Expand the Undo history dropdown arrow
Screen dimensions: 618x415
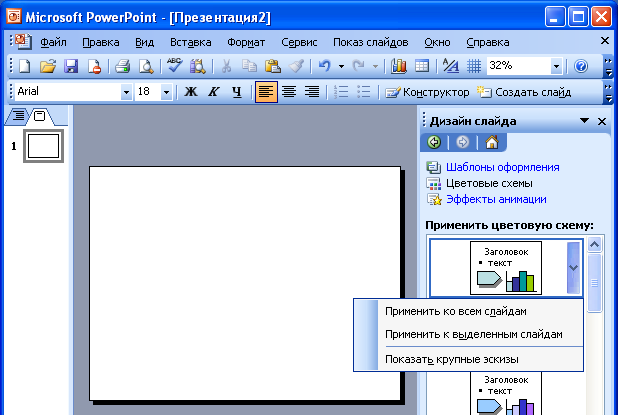pyautogui.click(x=341, y=66)
